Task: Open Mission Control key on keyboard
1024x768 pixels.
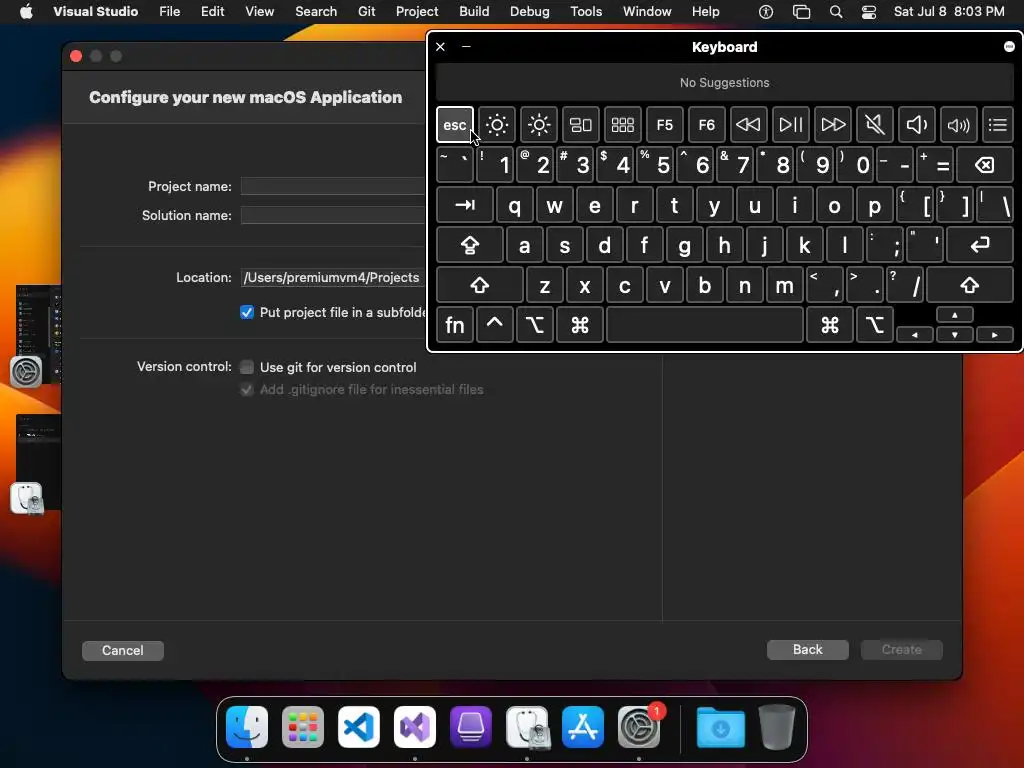Action: click(581, 125)
